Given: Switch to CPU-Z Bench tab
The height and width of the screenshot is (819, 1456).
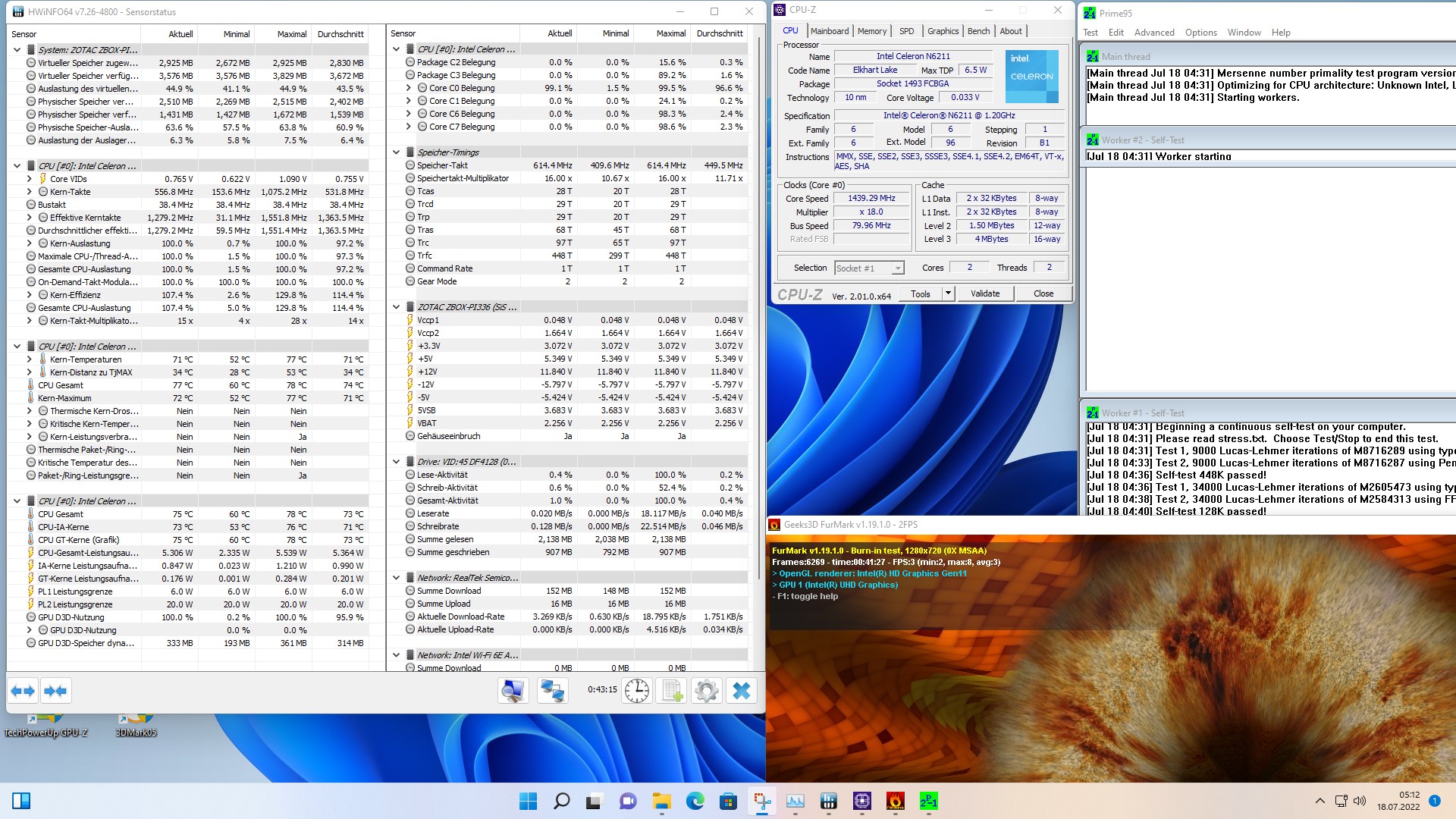Looking at the screenshot, I should [978, 31].
